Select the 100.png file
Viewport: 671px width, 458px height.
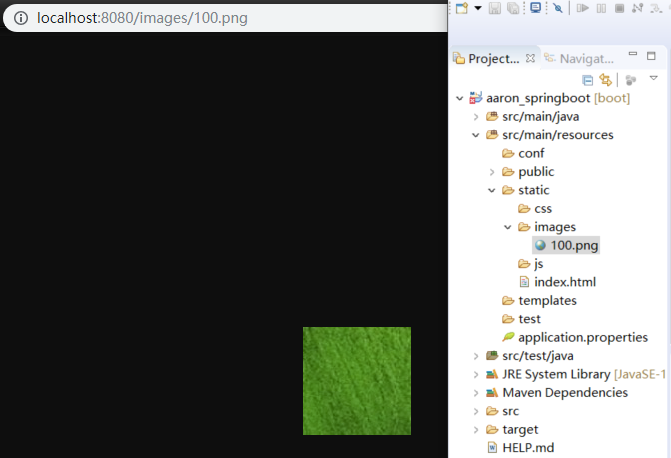click(x=574, y=245)
